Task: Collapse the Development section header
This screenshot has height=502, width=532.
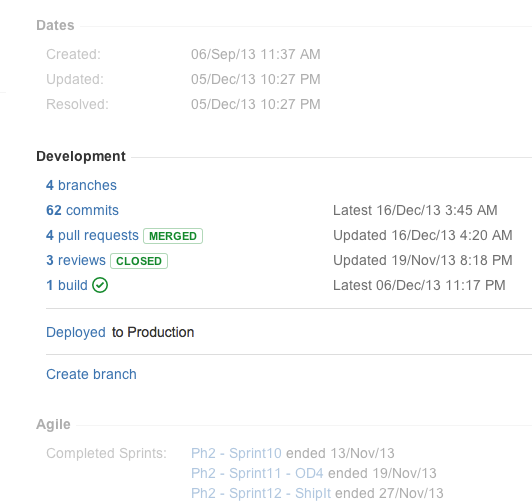Action: [81, 156]
